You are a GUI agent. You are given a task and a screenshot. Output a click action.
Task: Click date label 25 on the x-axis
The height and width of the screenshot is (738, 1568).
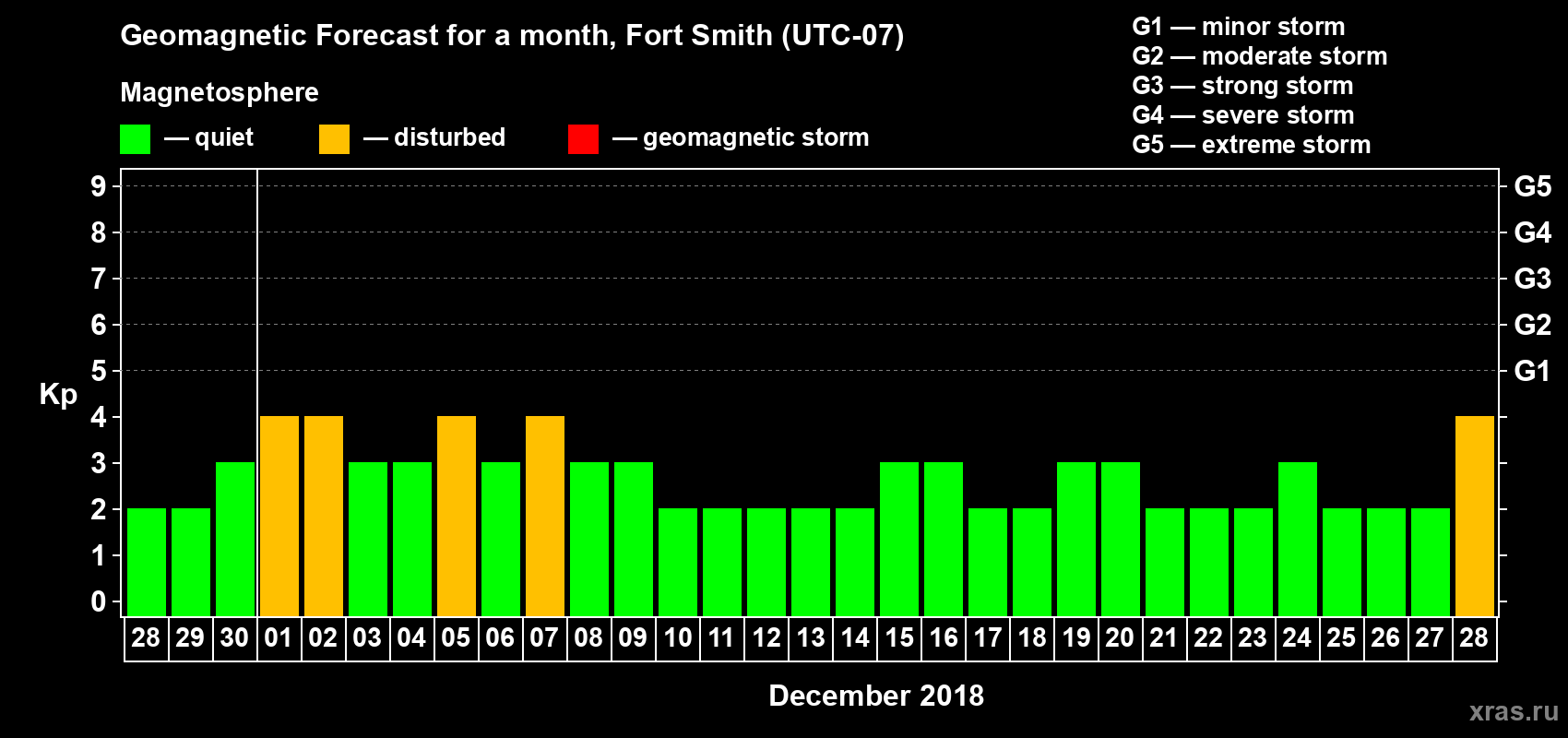point(1341,638)
